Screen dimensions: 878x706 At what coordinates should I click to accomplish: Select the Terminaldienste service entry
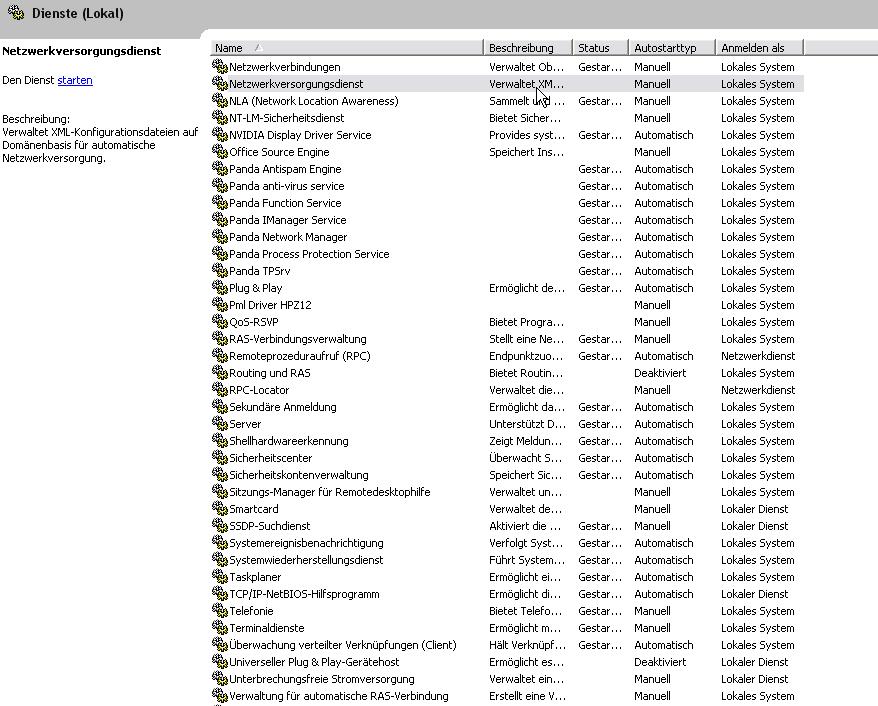[x=266, y=628]
